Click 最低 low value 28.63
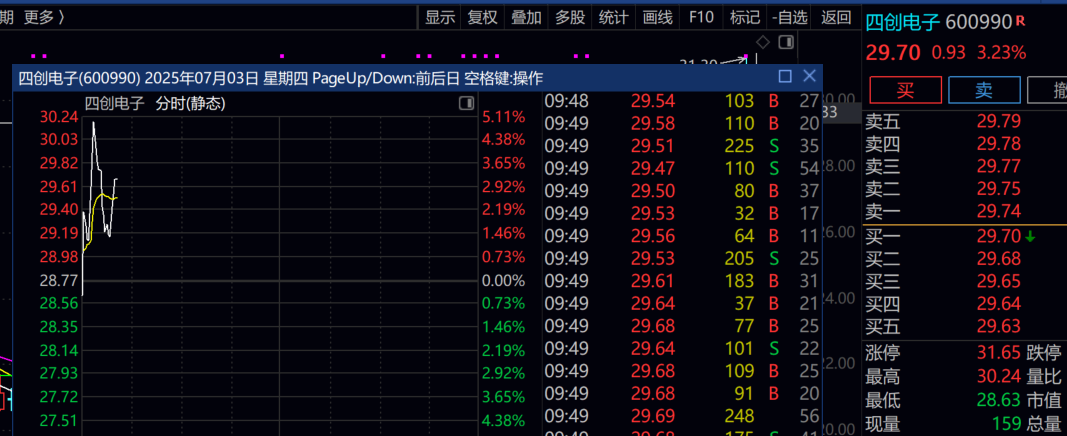1067x436 pixels. point(999,399)
